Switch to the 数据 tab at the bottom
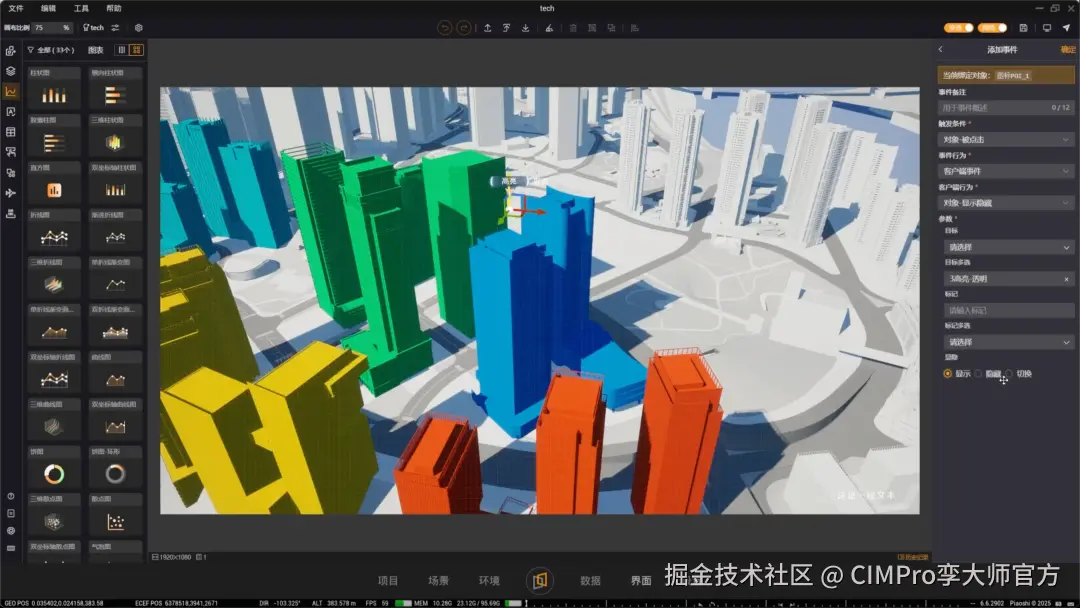Viewport: 1080px width, 608px height. pos(590,580)
